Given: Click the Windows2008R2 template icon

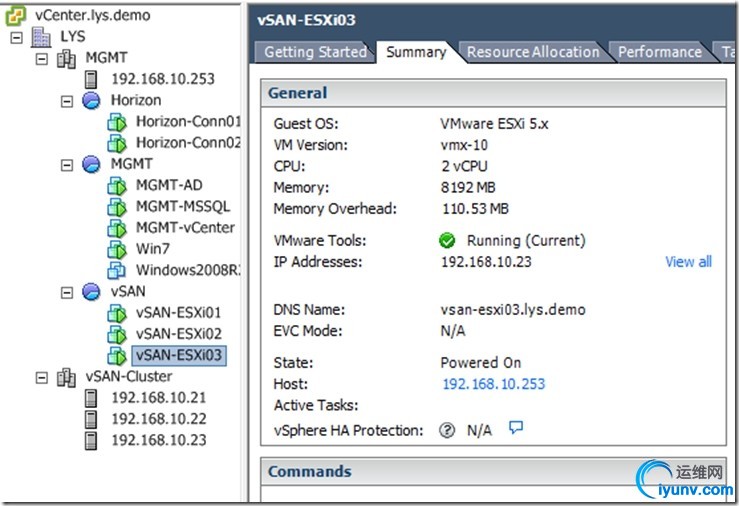Looking at the screenshot, I should (116, 270).
